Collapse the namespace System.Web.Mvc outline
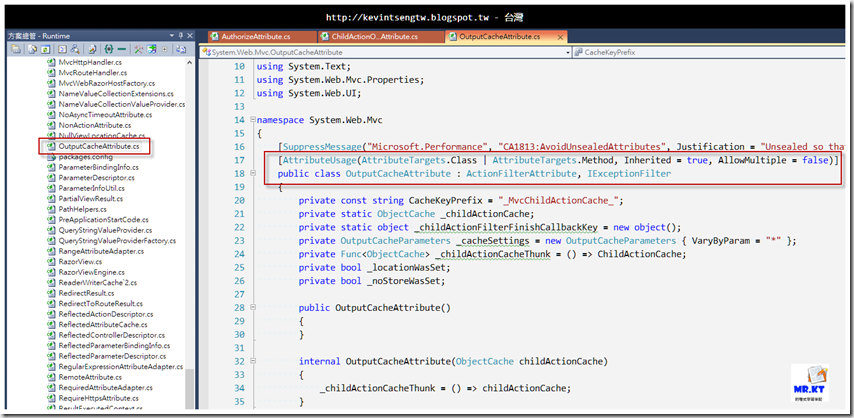The width and height of the screenshot is (854, 418). pyautogui.click(x=252, y=120)
